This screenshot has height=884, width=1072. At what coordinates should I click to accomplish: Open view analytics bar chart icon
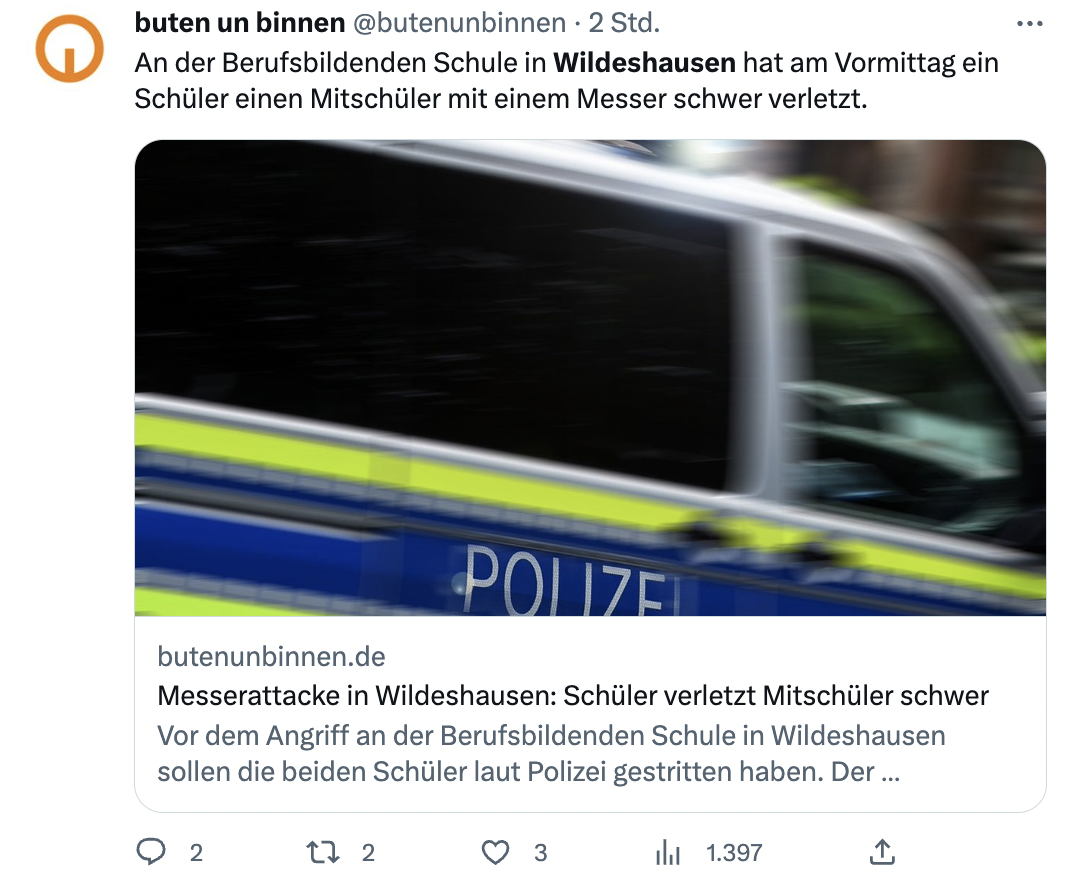[x=668, y=853]
